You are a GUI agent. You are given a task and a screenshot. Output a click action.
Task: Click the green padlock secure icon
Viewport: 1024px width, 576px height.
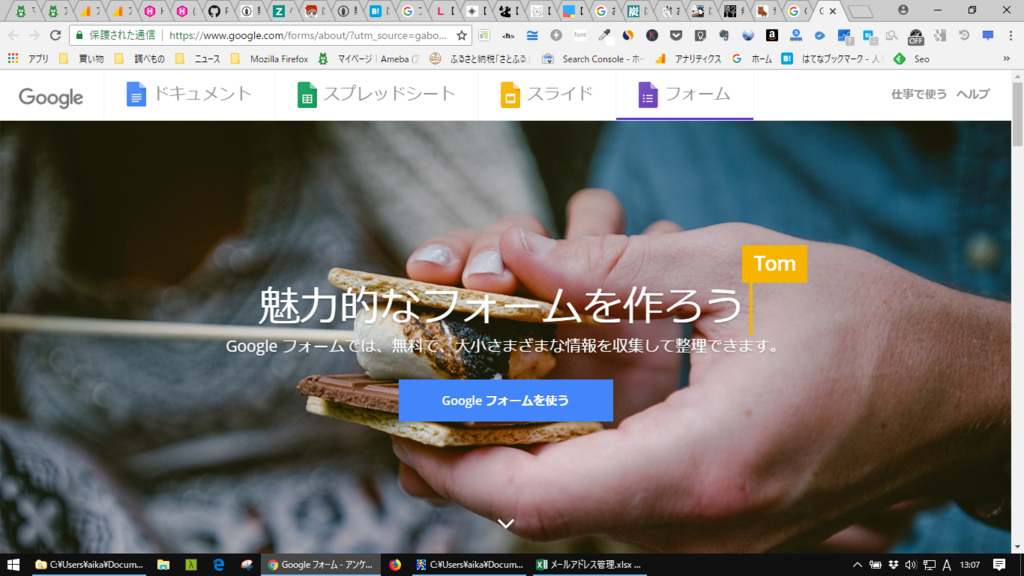(x=80, y=35)
